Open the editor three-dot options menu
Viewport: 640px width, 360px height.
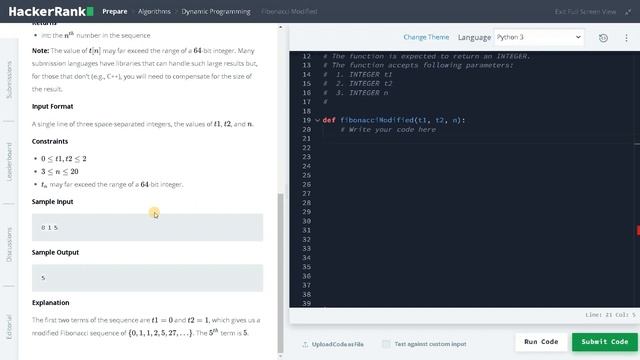click(x=627, y=38)
